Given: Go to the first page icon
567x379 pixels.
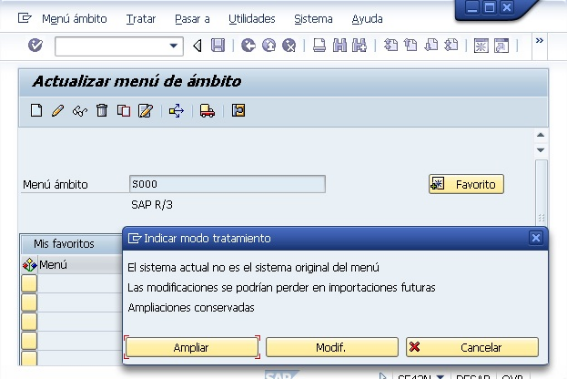Looking at the screenshot, I should (391, 45).
